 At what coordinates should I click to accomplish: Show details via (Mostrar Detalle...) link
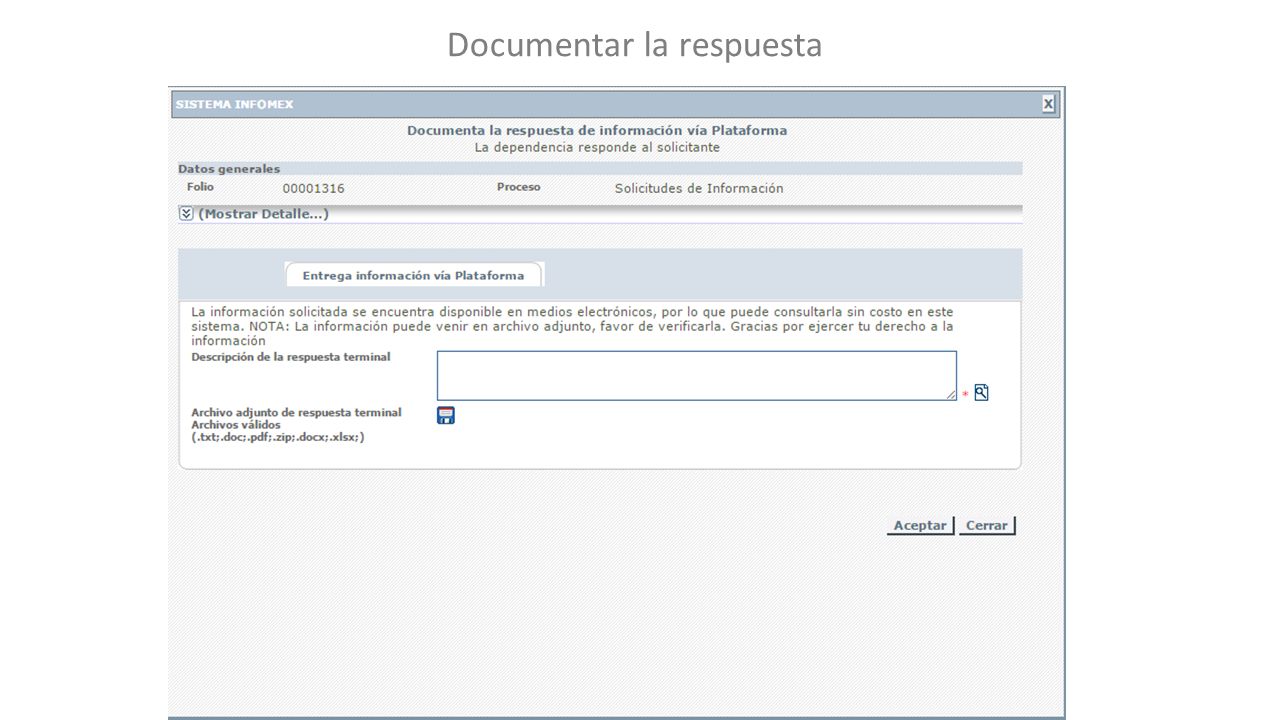tap(263, 214)
